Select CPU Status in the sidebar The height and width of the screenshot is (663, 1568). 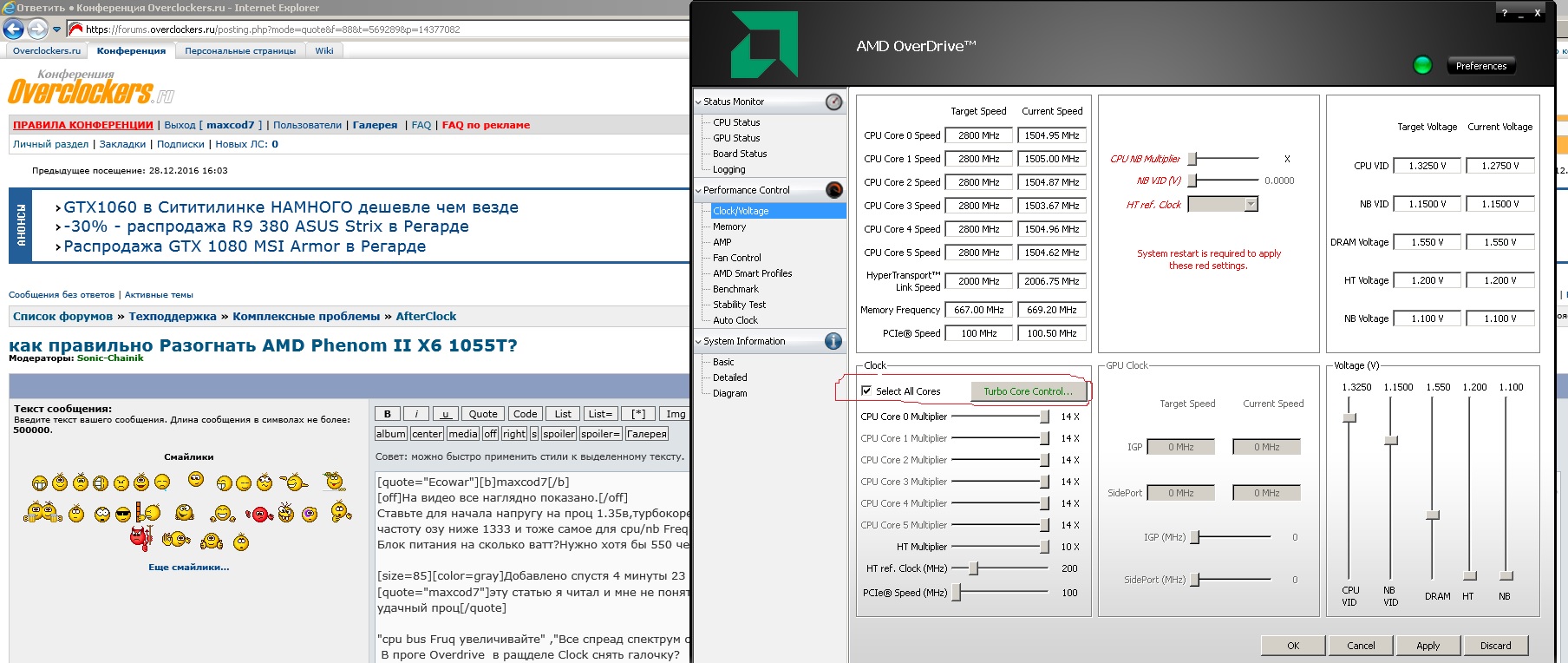pyautogui.click(x=736, y=122)
